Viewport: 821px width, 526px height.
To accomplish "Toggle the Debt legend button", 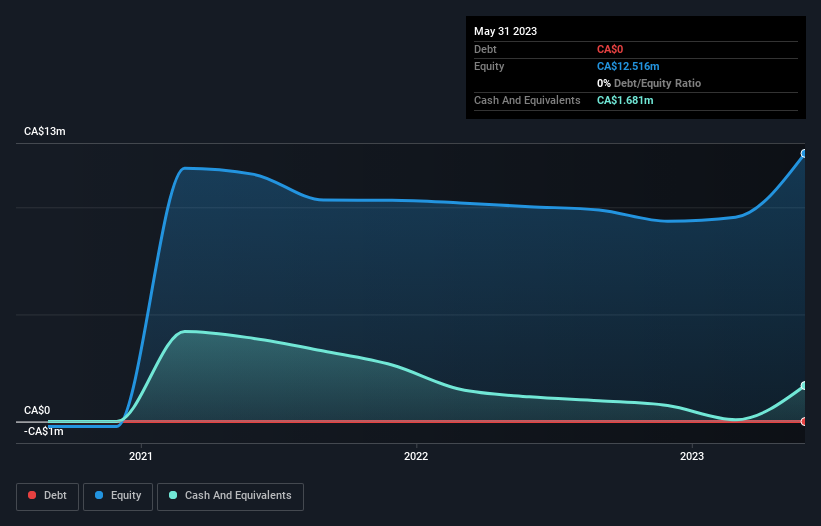I will [x=48, y=496].
